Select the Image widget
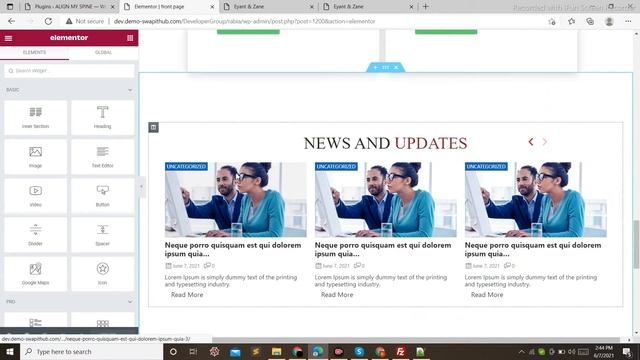 [x=36, y=157]
